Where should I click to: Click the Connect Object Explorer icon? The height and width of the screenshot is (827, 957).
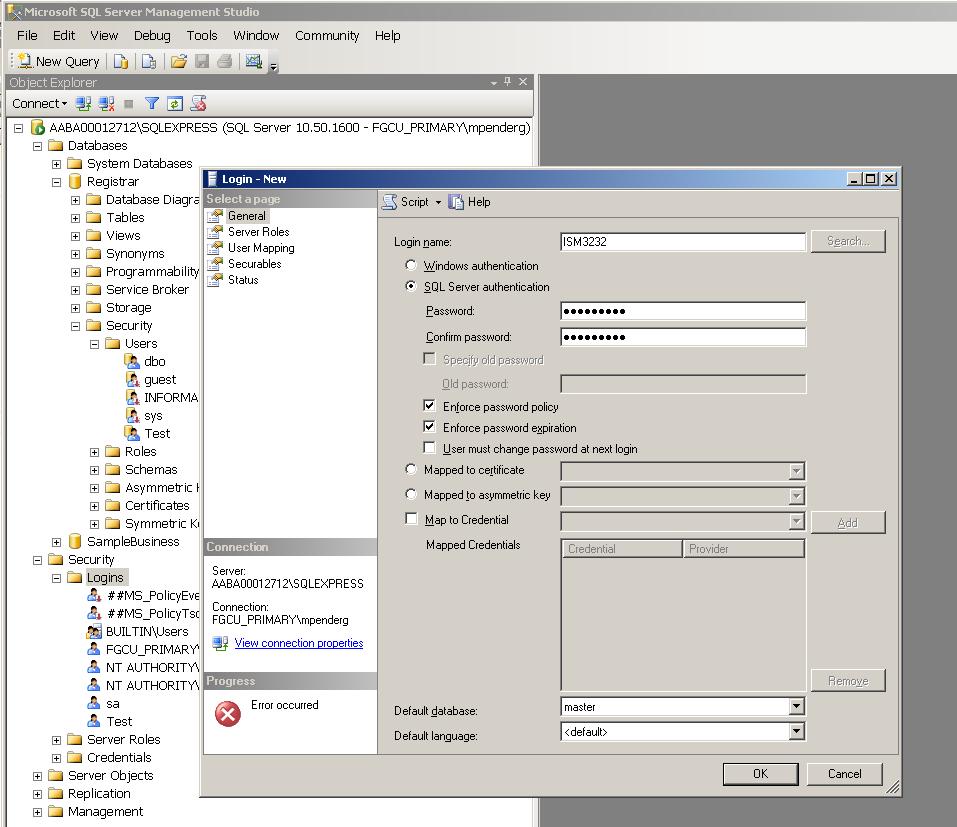point(84,104)
